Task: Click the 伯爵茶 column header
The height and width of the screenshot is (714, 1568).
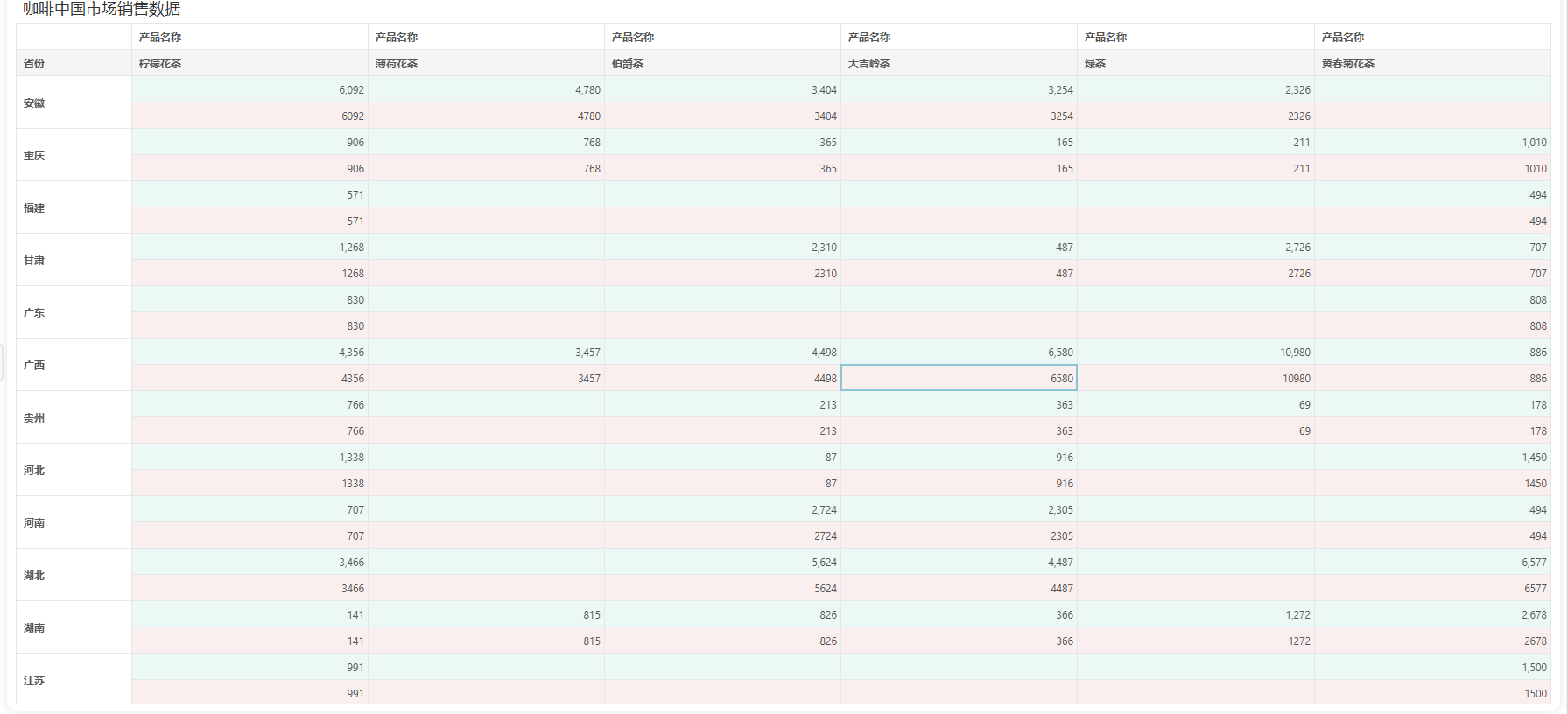Action: [x=722, y=63]
